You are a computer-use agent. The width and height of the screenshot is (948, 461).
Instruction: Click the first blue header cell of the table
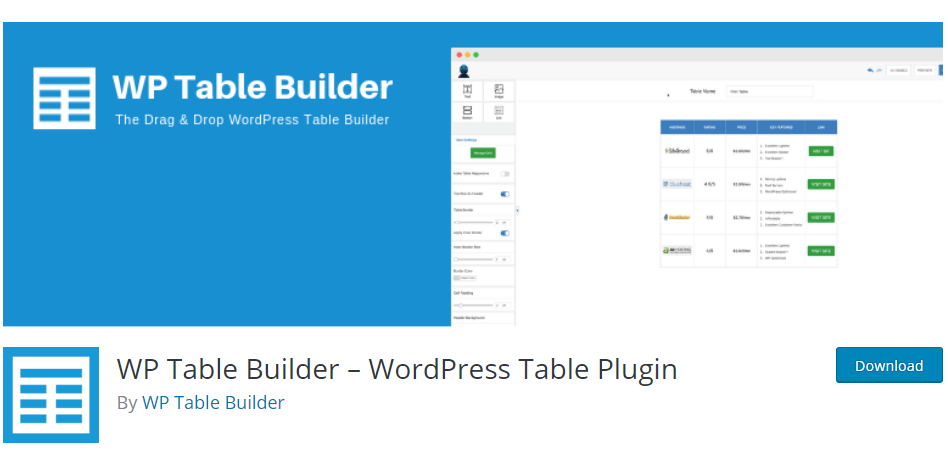677,127
